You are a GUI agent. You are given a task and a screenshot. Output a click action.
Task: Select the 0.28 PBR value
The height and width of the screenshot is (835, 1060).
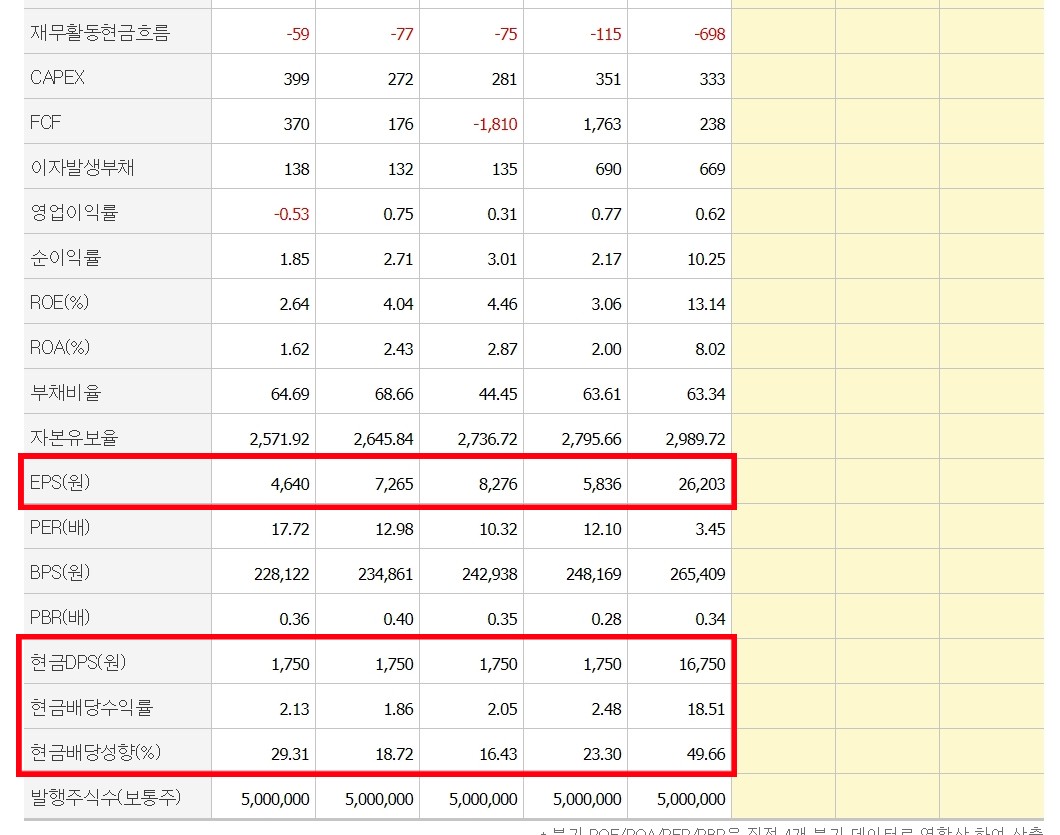pyautogui.click(x=606, y=619)
